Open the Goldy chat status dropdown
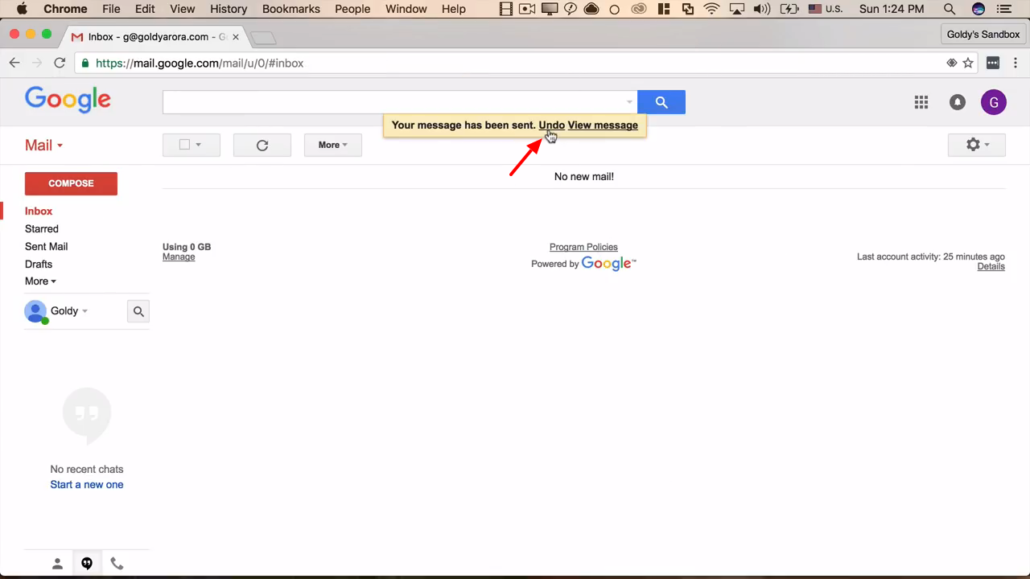The height and width of the screenshot is (579, 1030). pos(85,311)
